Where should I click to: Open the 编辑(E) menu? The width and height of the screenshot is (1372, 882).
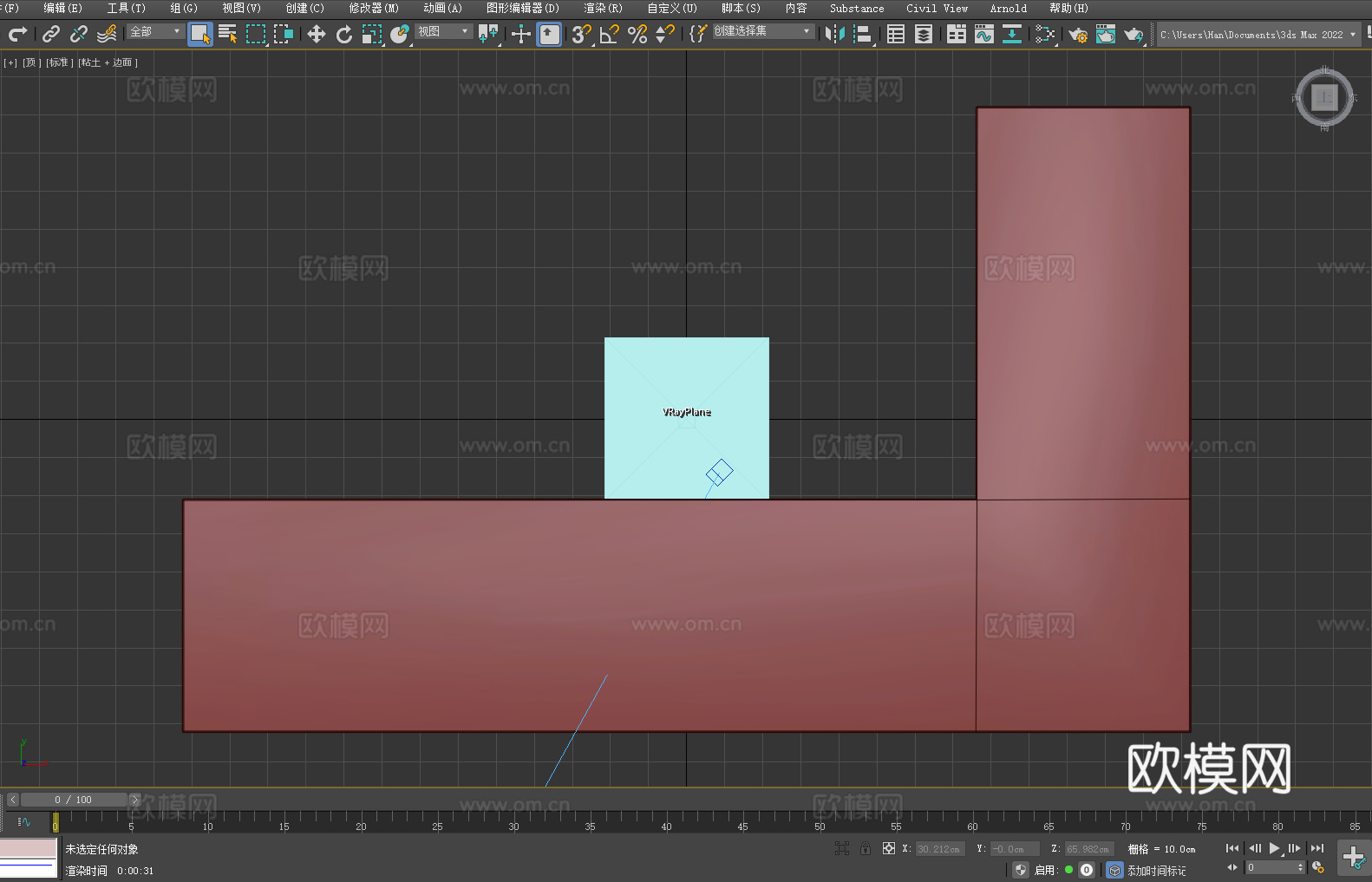pos(62,8)
